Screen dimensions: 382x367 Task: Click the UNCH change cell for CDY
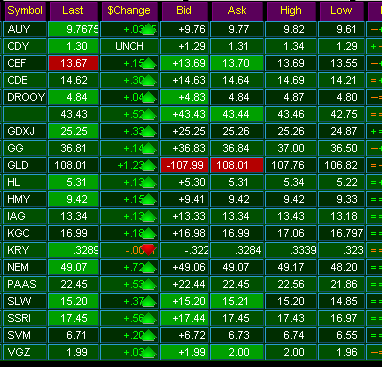point(129,46)
